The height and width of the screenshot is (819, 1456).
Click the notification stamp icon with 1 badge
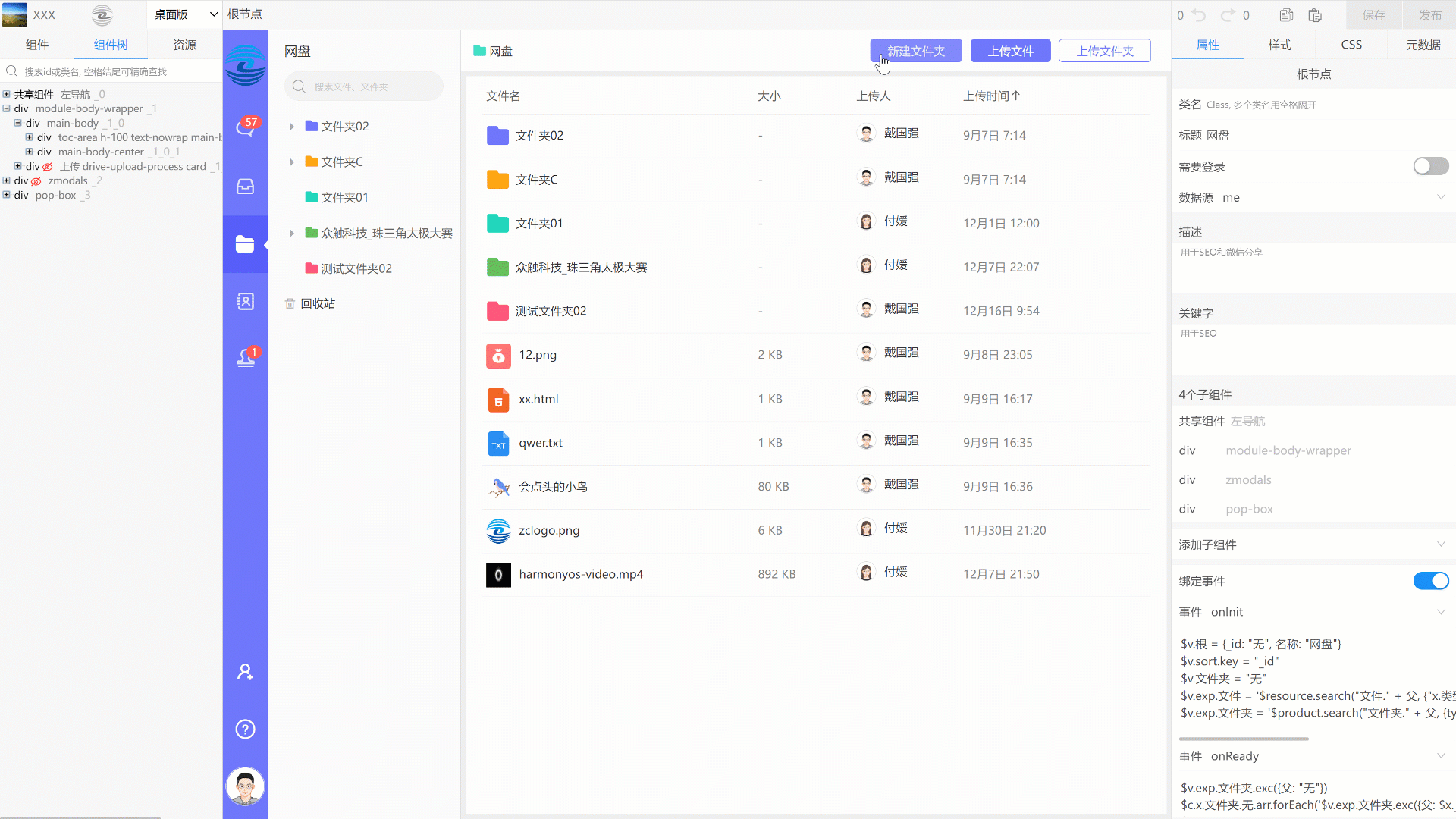tap(245, 358)
